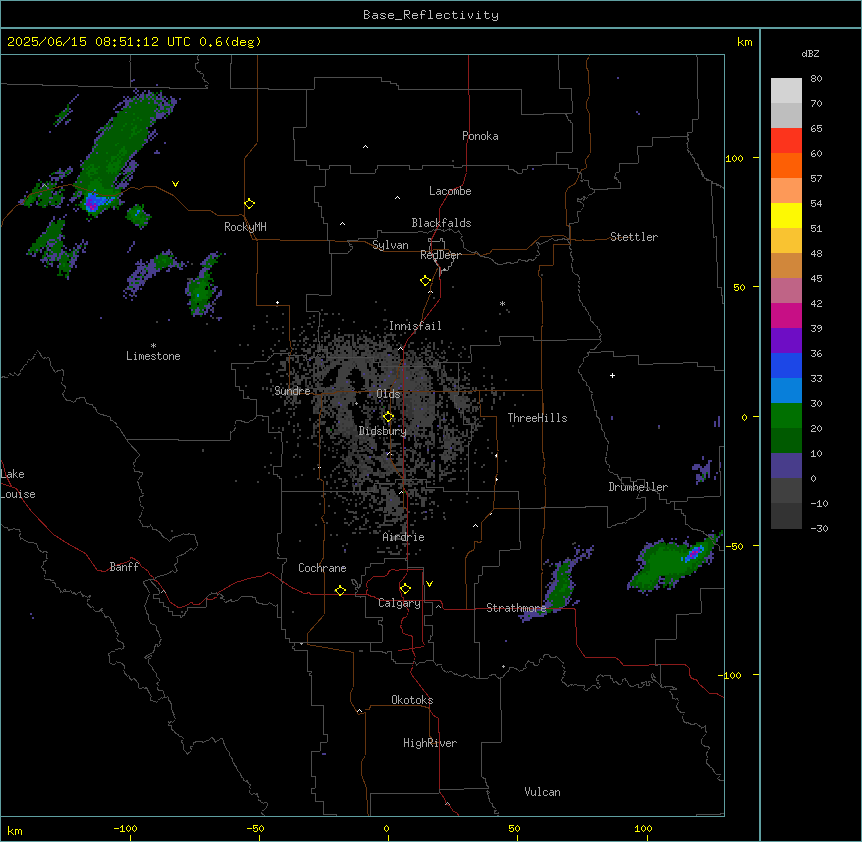
Task: Click the Sylvan label
Action: coord(390,245)
